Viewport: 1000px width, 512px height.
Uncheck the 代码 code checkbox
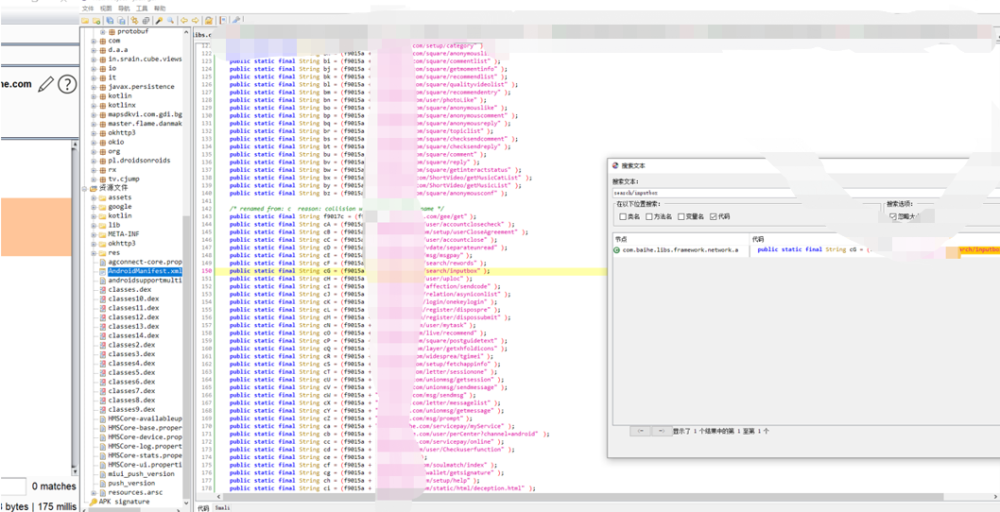click(x=713, y=216)
